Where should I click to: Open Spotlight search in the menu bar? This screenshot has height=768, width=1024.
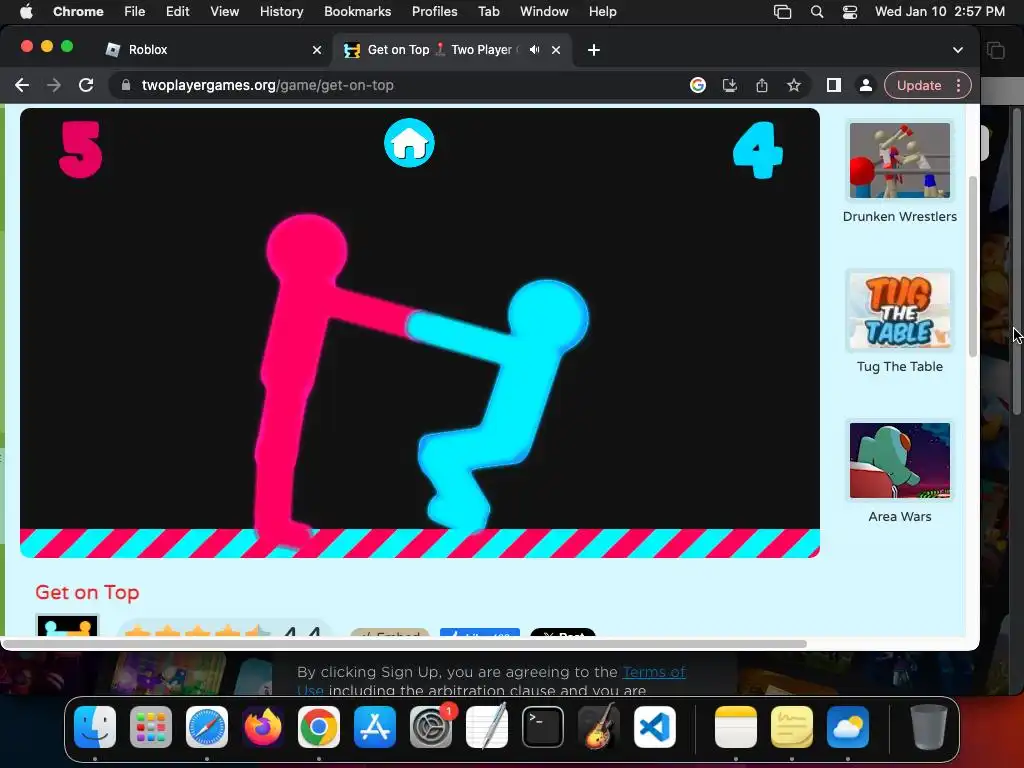[x=816, y=12]
